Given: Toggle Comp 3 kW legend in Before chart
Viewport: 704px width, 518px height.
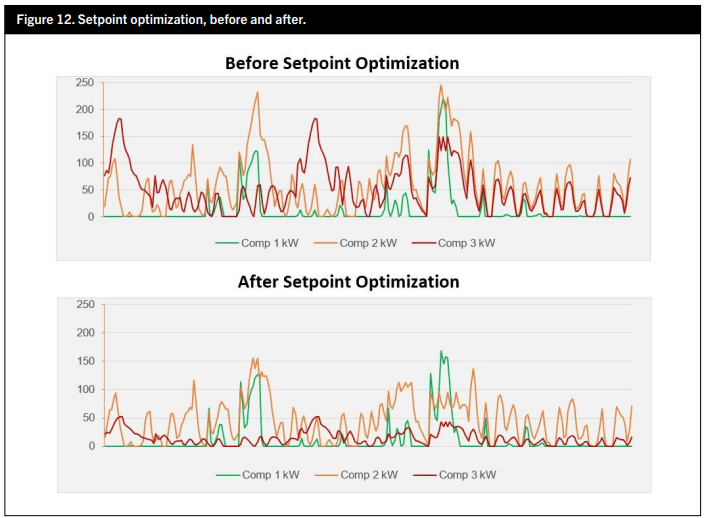Looking at the screenshot, I should (x=466, y=243).
